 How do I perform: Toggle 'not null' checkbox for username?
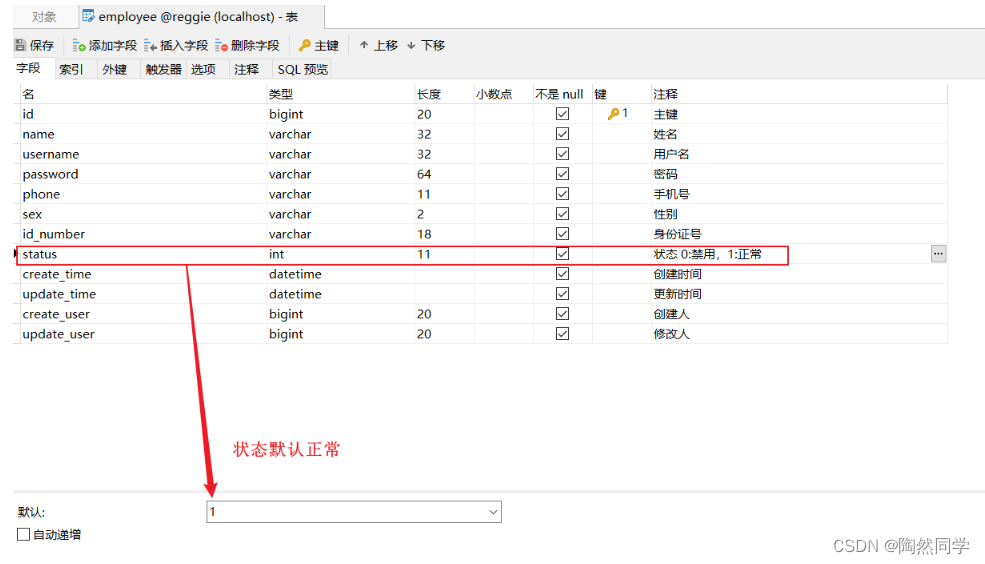[x=562, y=154]
